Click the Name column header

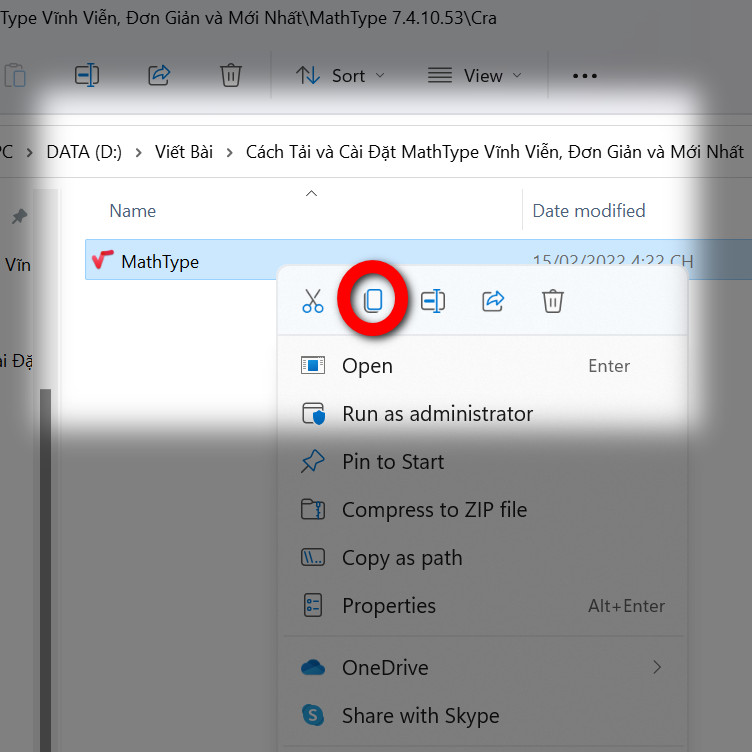click(132, 211)
